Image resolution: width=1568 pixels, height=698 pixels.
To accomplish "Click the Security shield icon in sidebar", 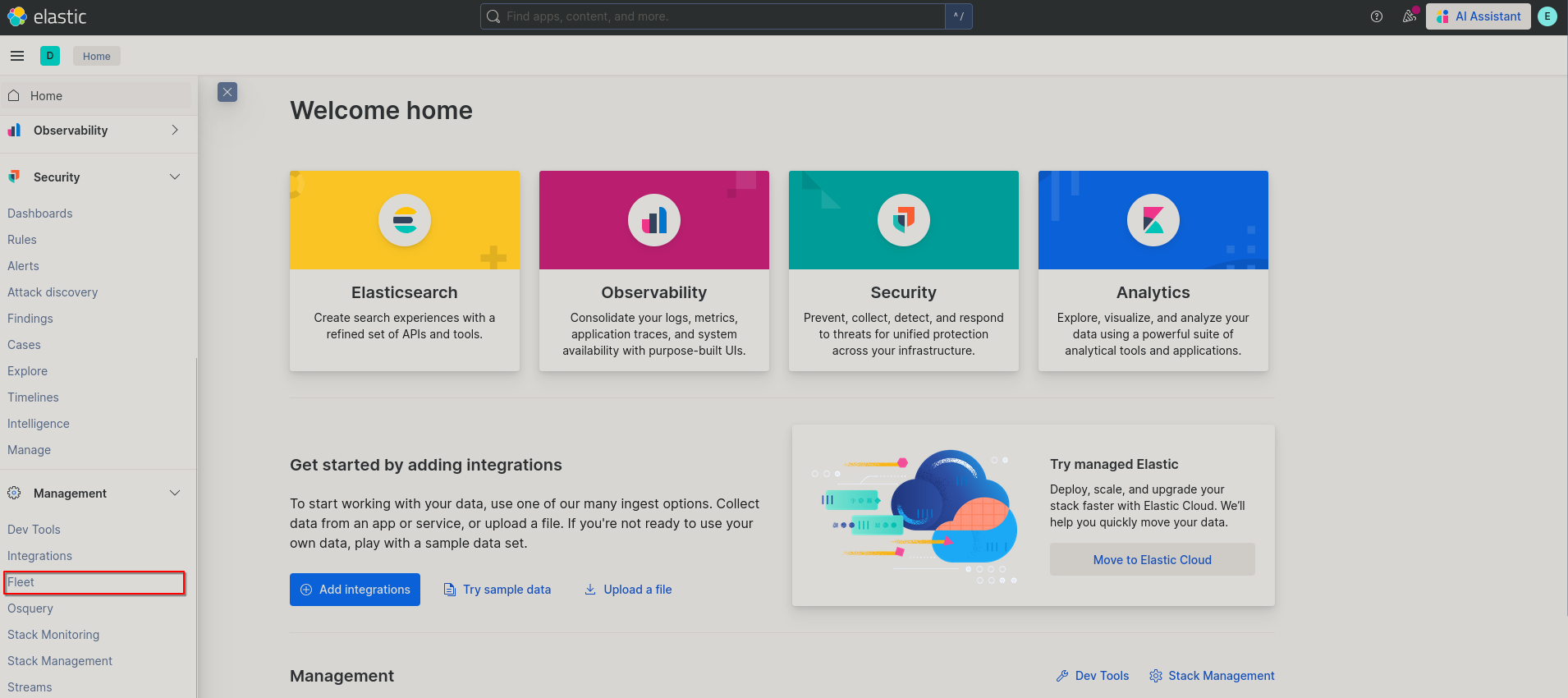I will [14, 177].
